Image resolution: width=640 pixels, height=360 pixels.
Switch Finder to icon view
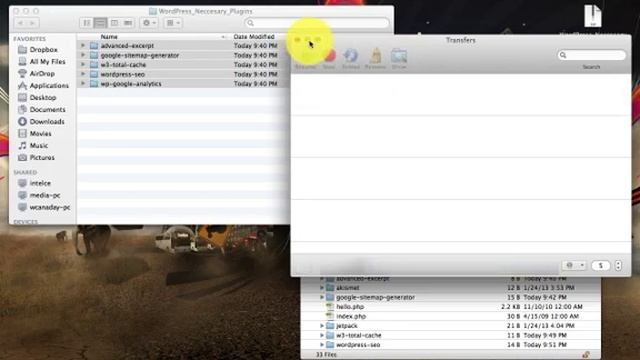[x=87, y=23]
